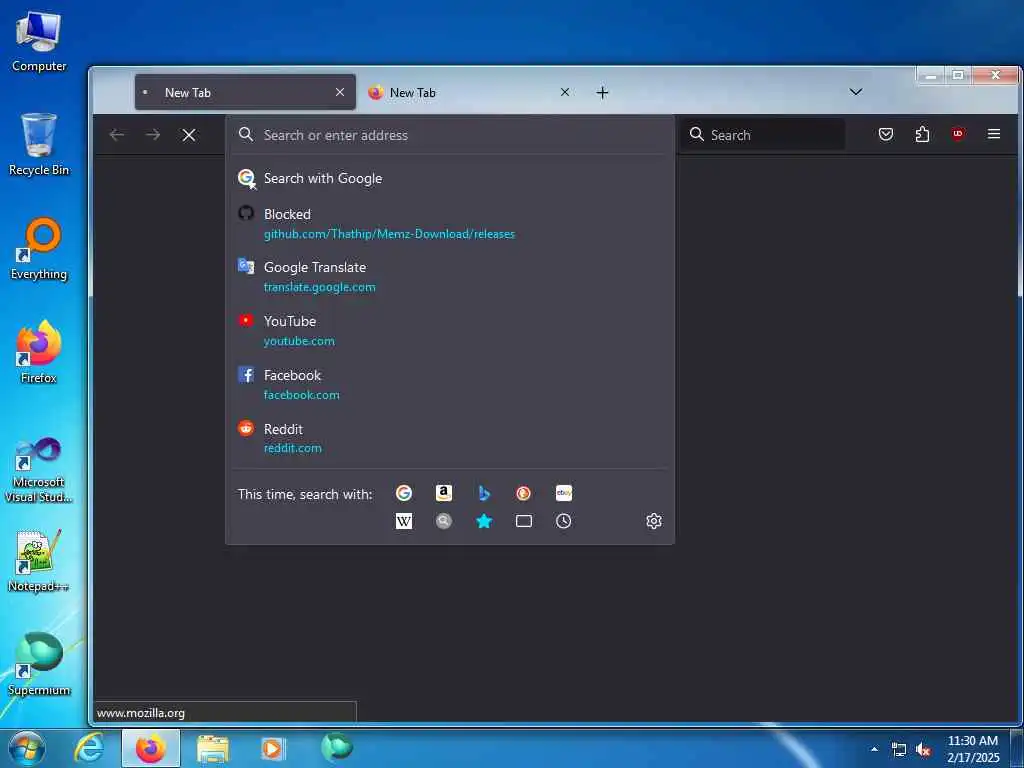Search this time with Amazon icon

pyautogui.click(x=443, y=493)
